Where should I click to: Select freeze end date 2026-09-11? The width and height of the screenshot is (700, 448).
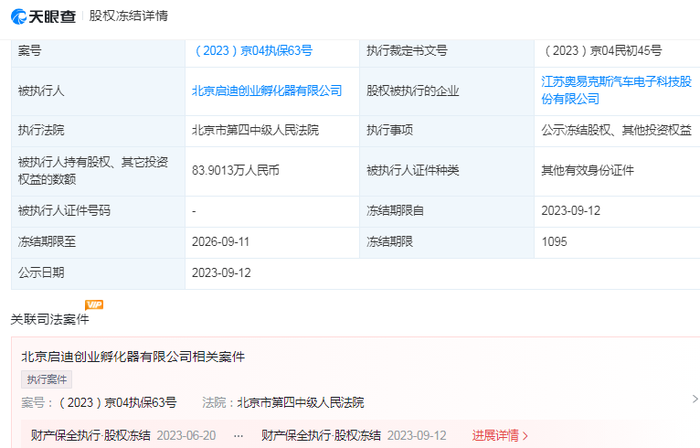(221, 242)
